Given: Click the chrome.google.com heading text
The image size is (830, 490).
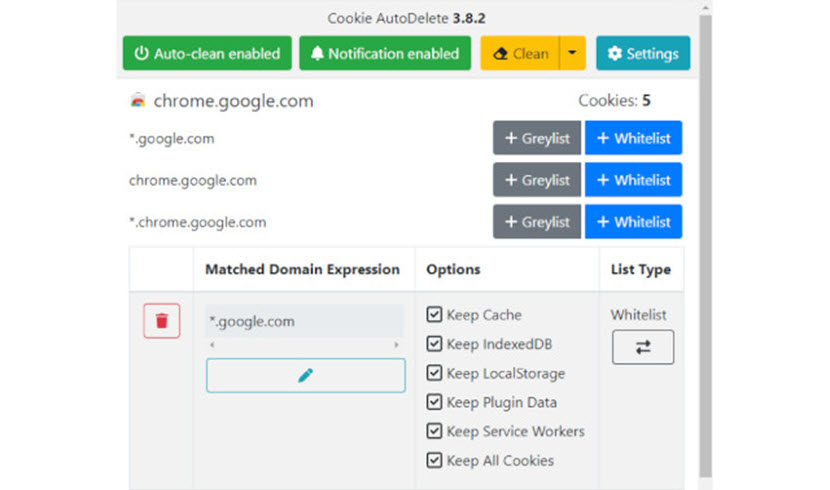Looking at the screenshot, I should tap(233, 101).
